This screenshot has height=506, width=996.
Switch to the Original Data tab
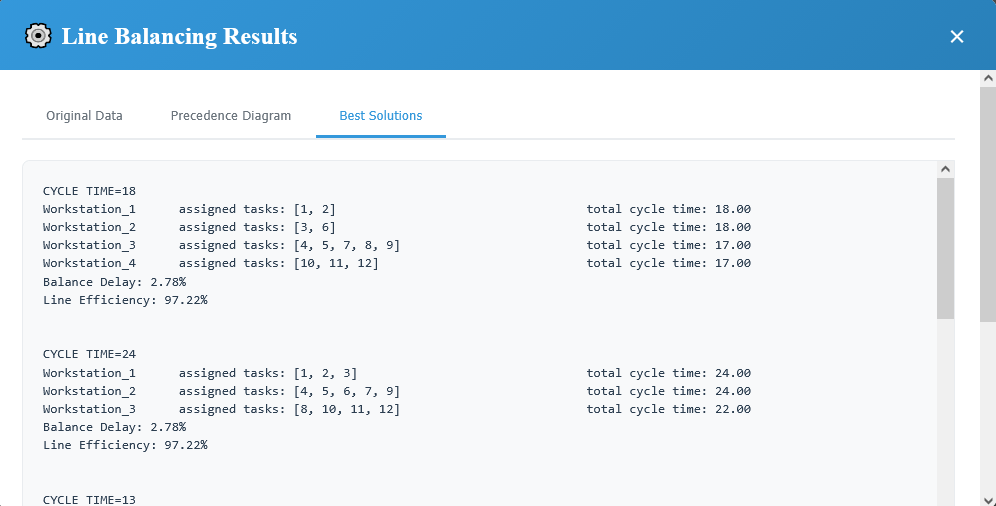coord(84,116)
